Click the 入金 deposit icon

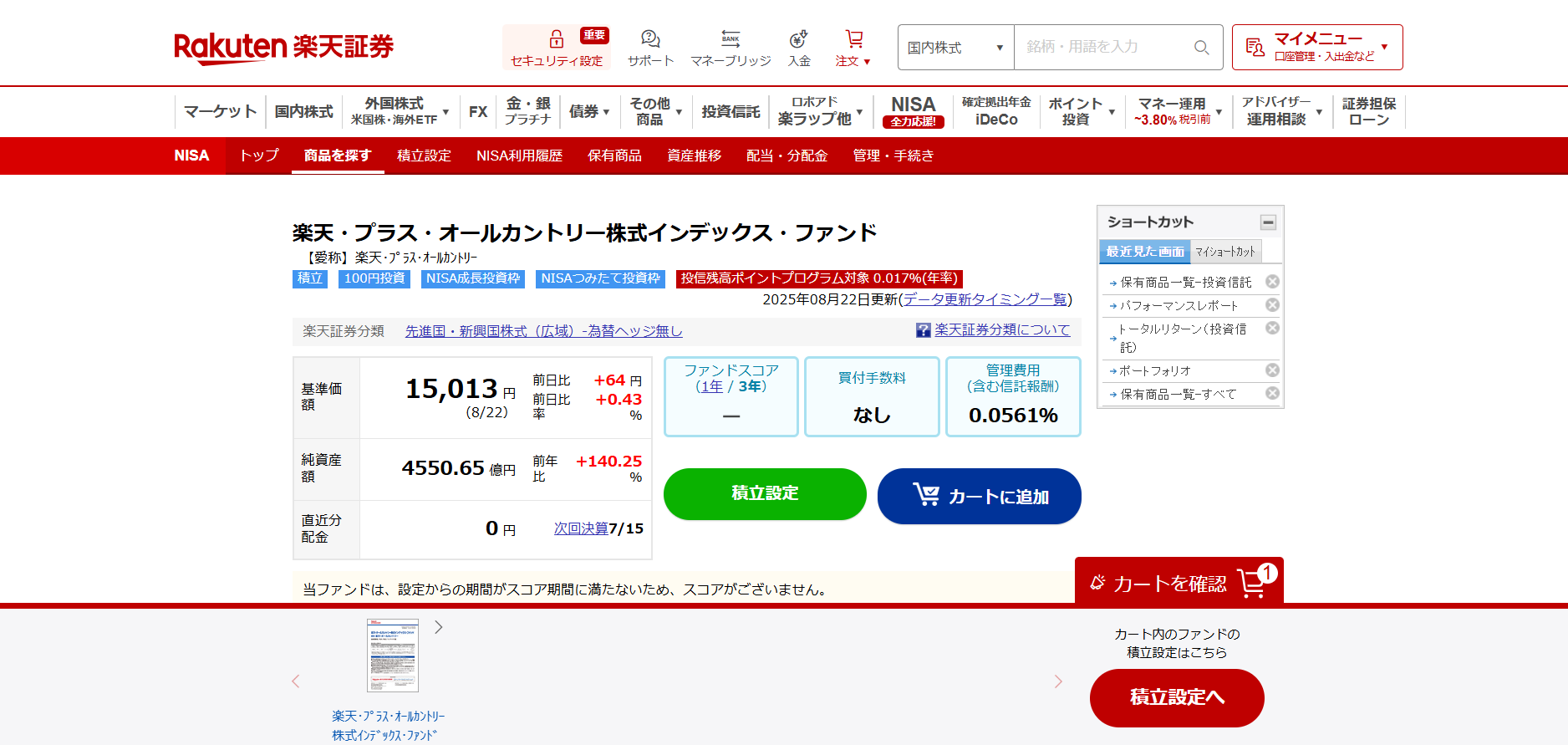(798, 38)
